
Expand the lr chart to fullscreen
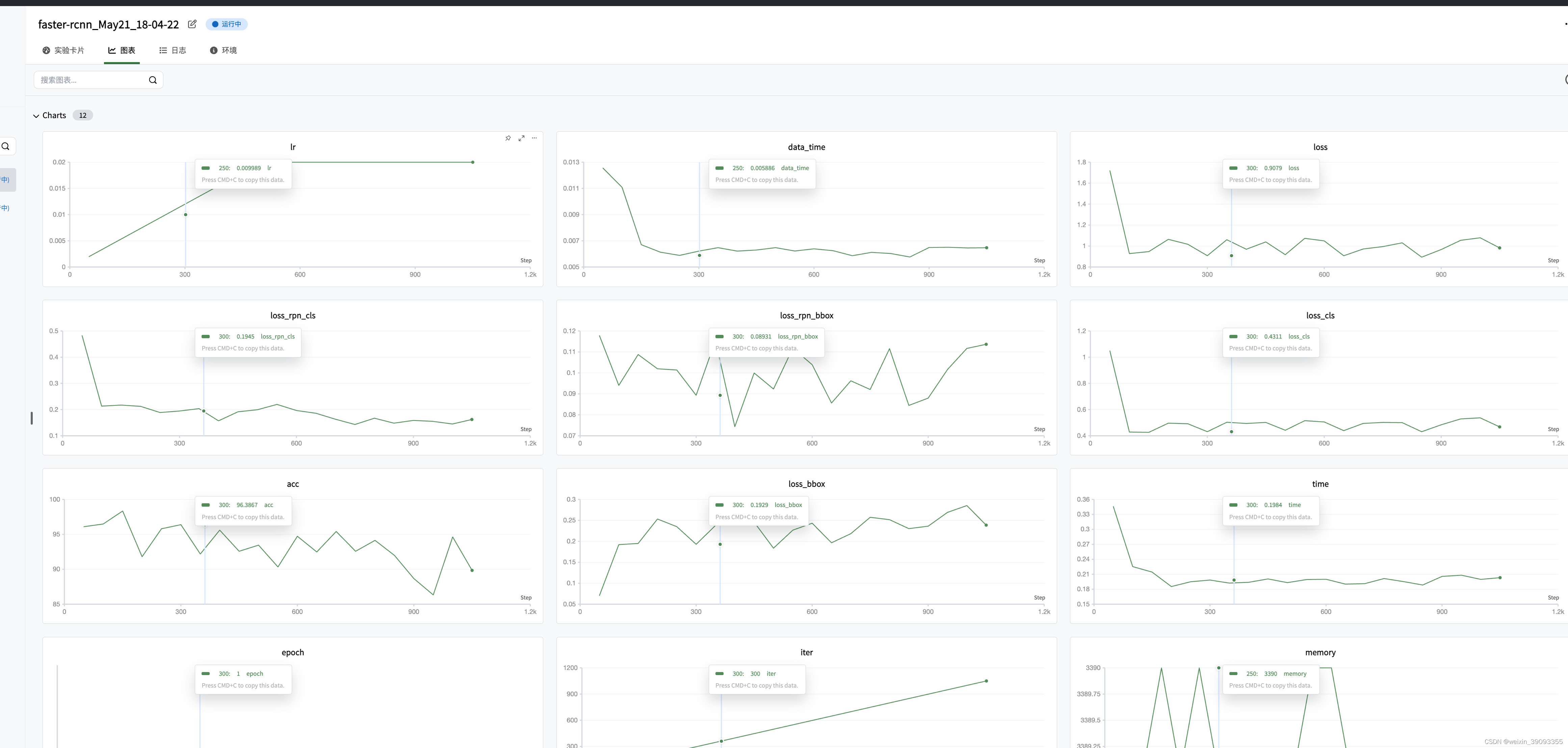[x=522, y=138]
